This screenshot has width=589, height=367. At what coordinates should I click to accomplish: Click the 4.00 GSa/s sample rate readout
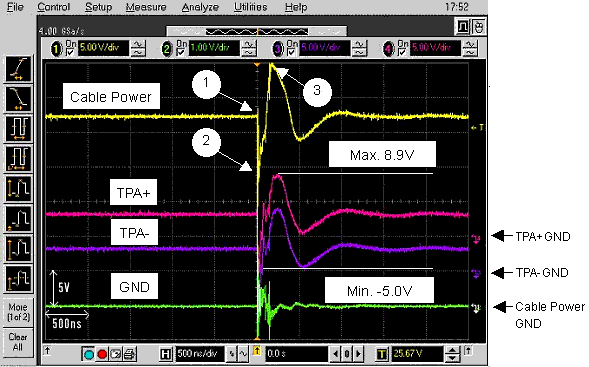click(62, 31)
